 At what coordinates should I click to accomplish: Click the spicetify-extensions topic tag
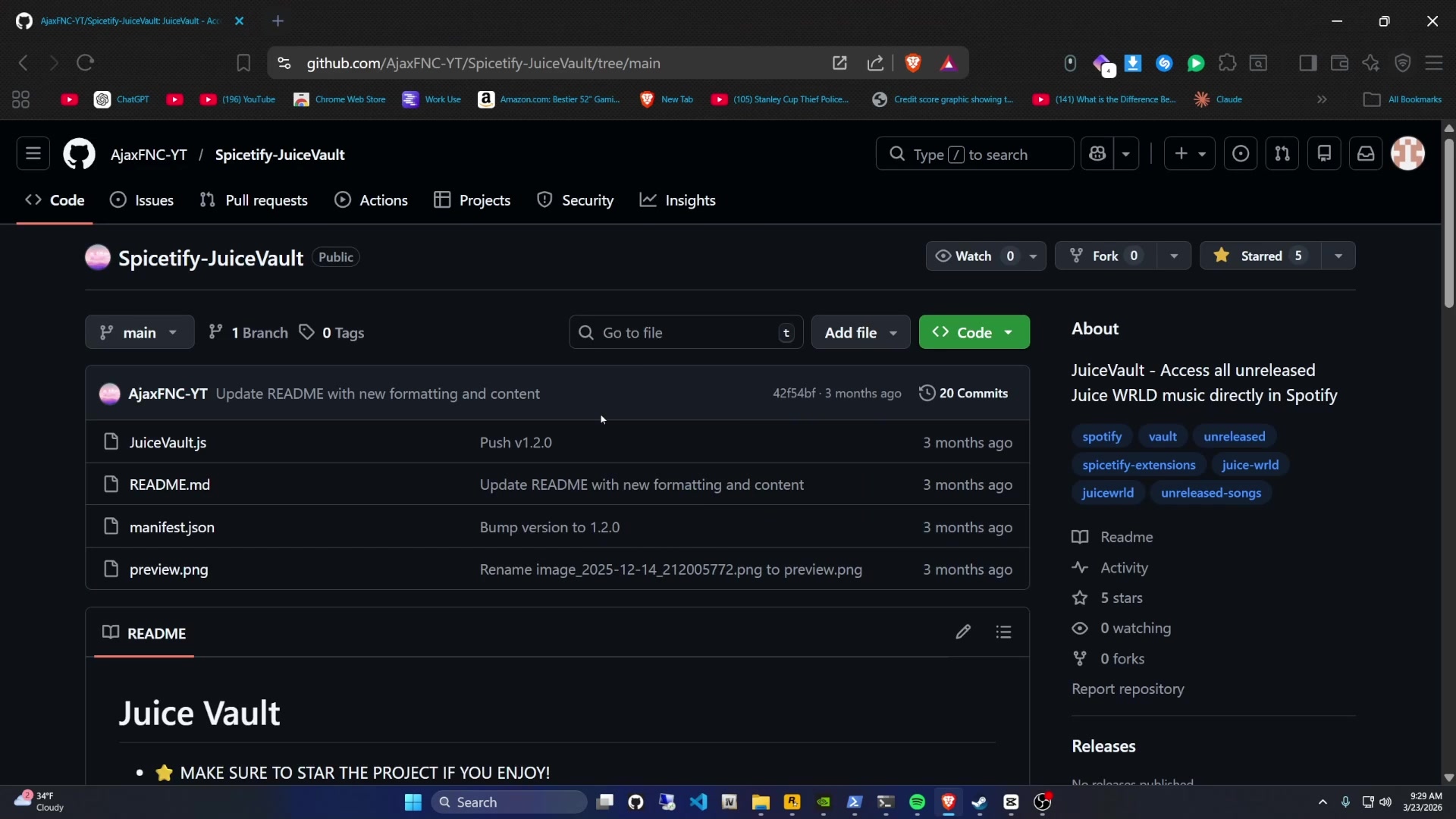pyautogui.click(x=1139, y=465)
